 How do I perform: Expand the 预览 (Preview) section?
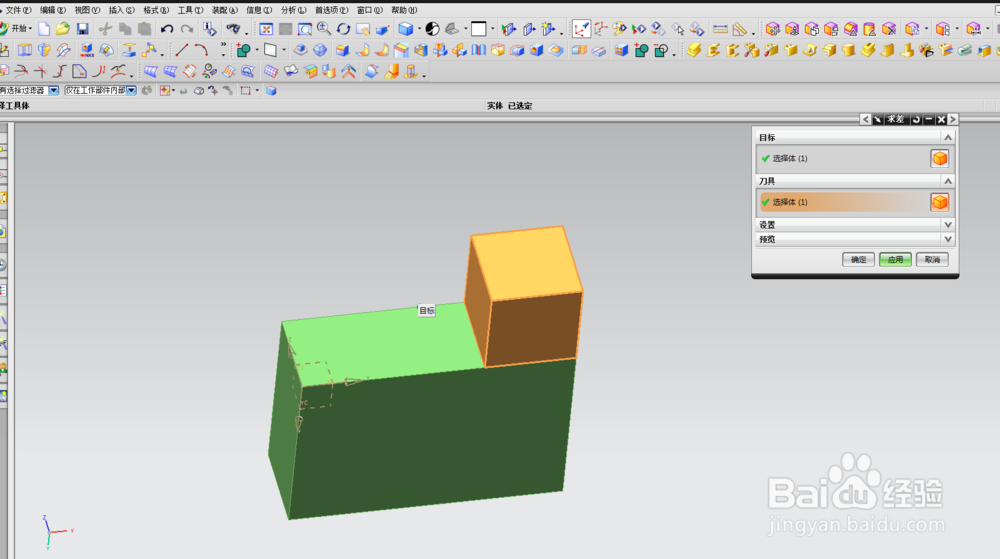pyautogui.click(x=948, y=240)
